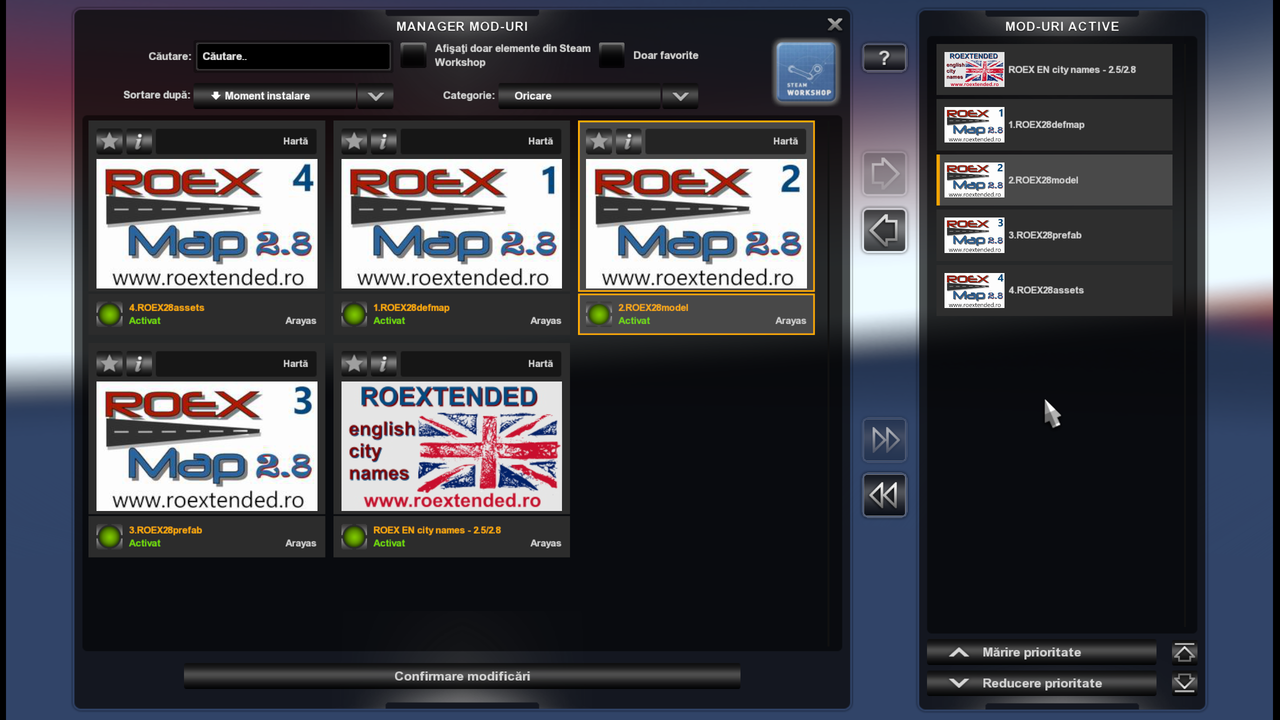This screenshot has height=720, width=1280.
Task: Activate all mods with double right arrows
Action: point(885,440)
